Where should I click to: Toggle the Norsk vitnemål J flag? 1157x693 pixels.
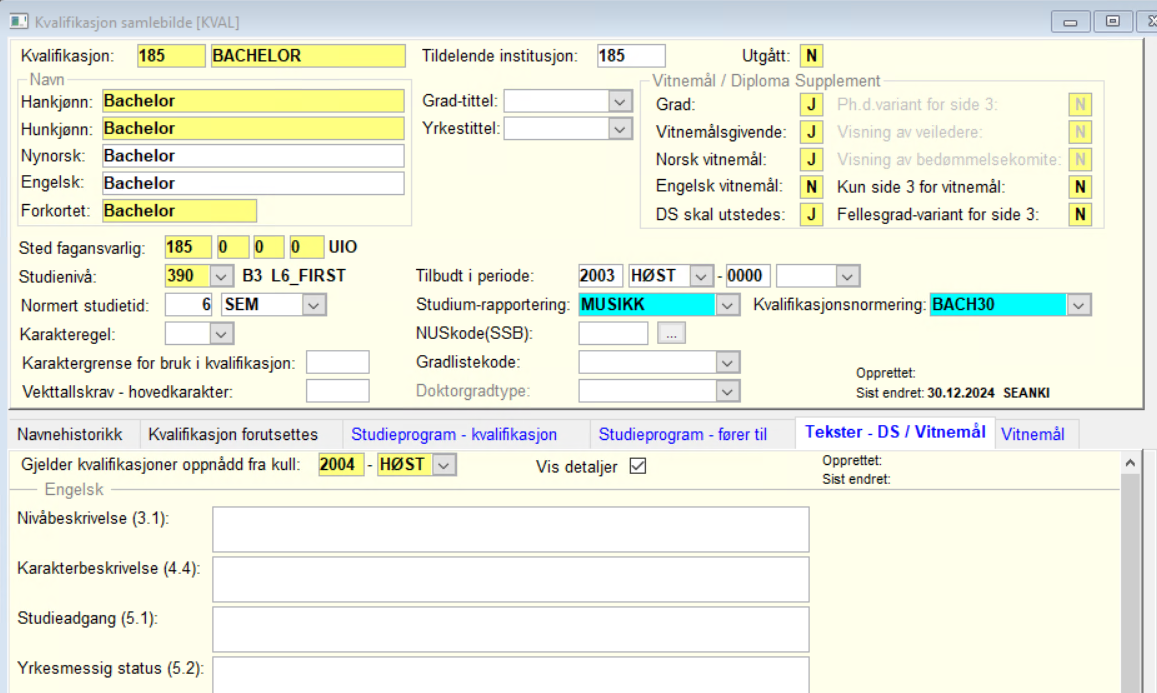point(811,159)
